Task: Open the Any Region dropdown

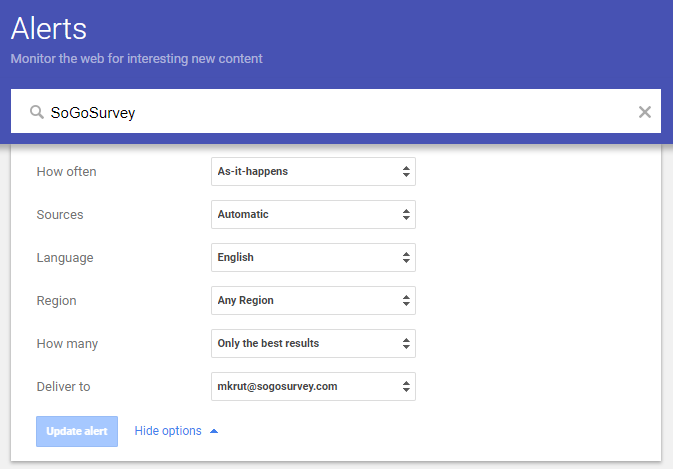Action: (x=313, y=300)
